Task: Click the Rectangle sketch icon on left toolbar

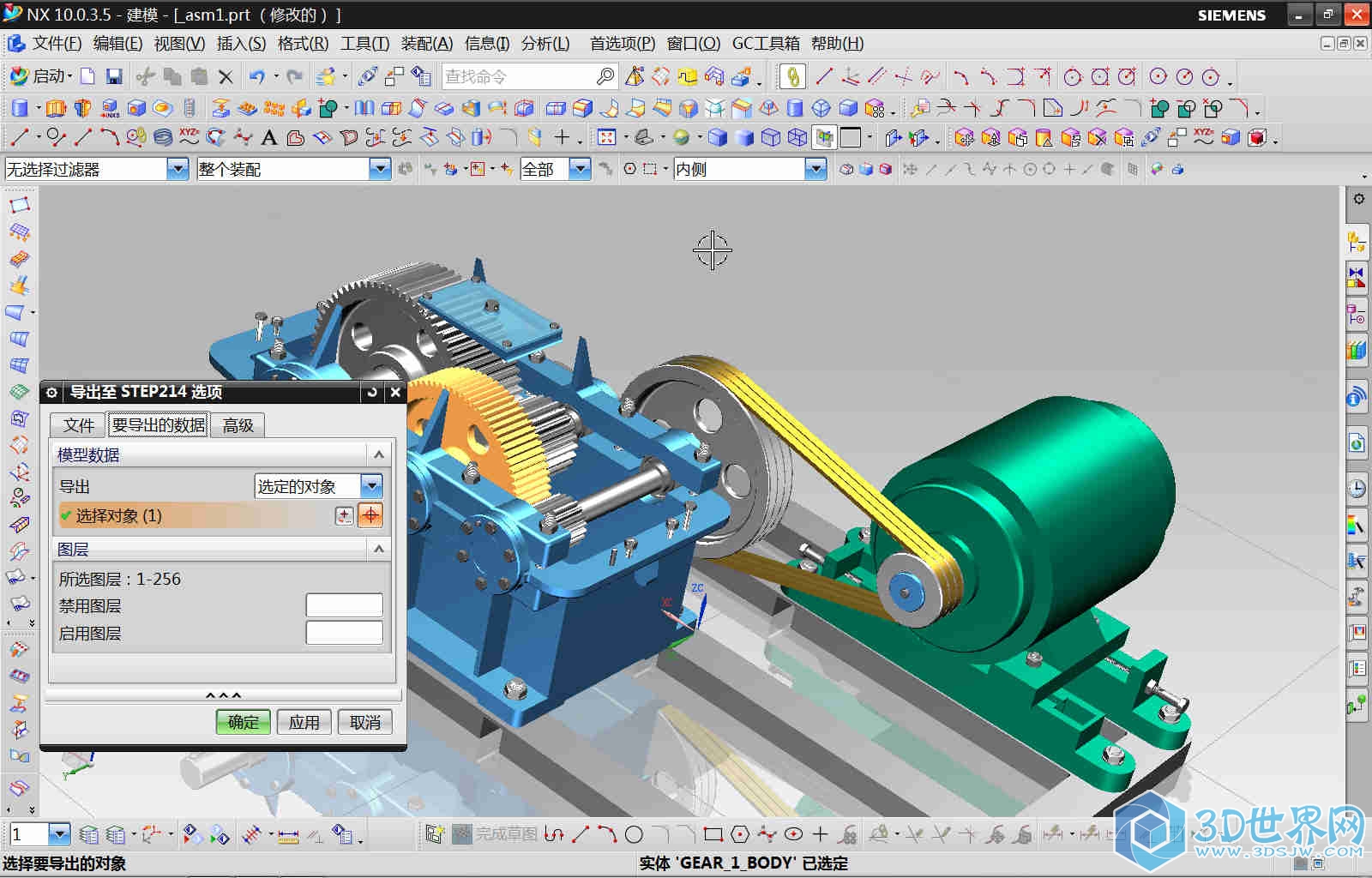Action: tap(19, 205)
